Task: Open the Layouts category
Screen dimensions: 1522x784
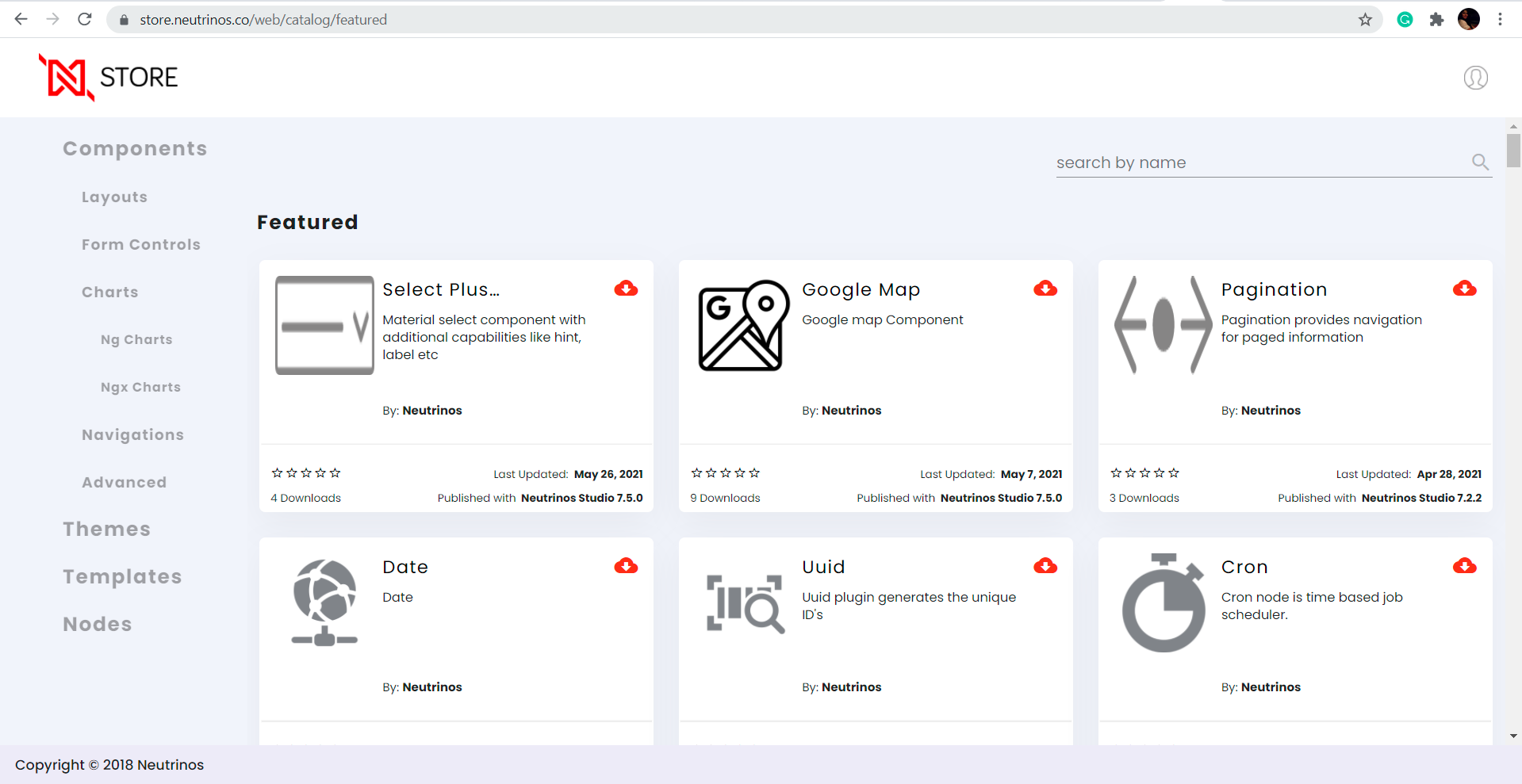Action: (x=114, y=197)
